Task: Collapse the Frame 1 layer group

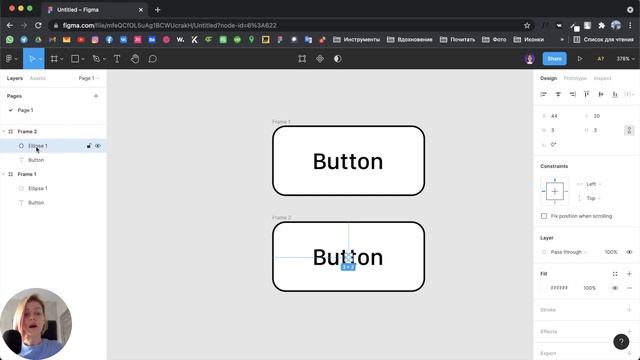Action: (x=4, y=174)
